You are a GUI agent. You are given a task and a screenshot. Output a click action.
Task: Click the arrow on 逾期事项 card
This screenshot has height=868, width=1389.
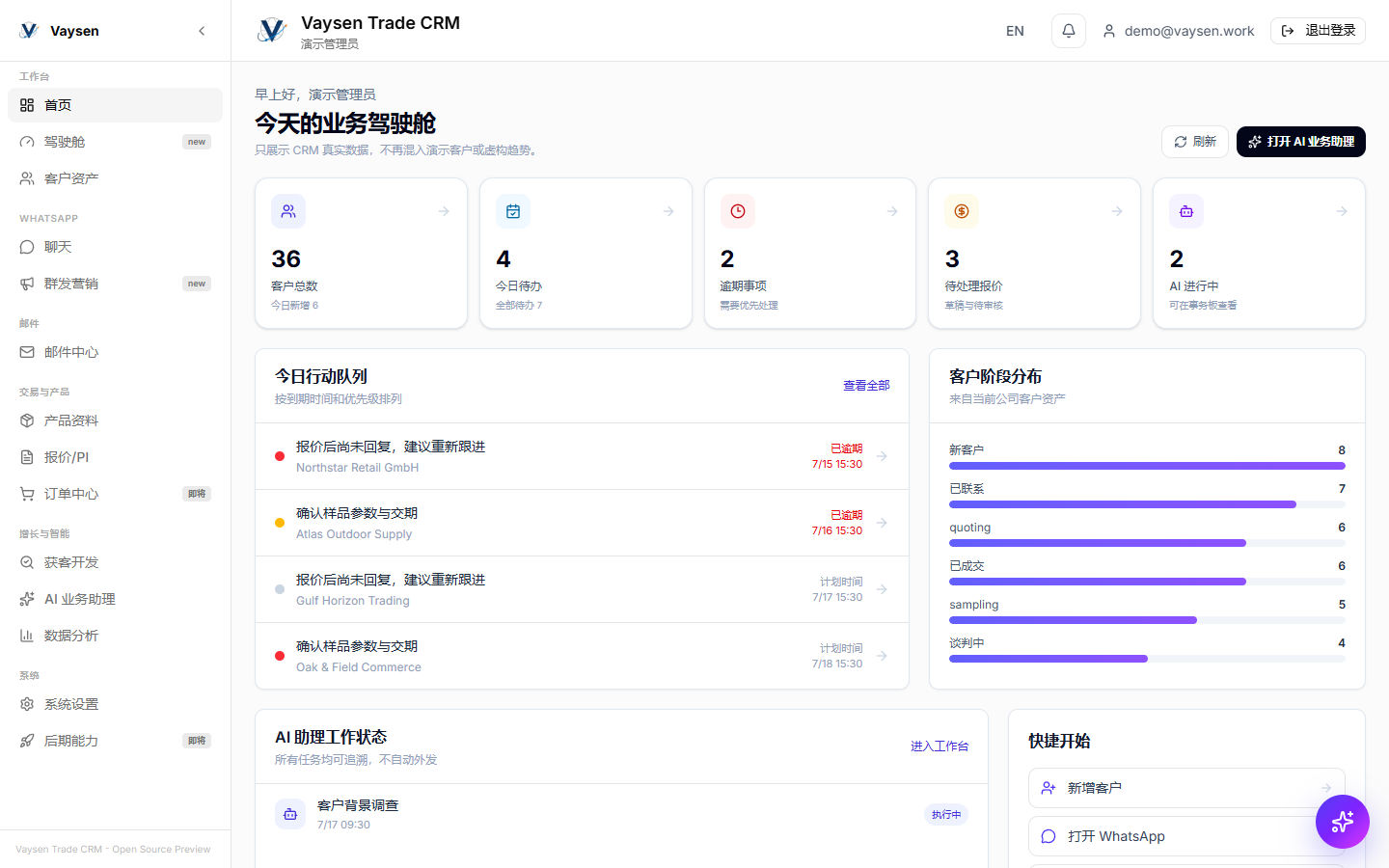tap(892, 211)
